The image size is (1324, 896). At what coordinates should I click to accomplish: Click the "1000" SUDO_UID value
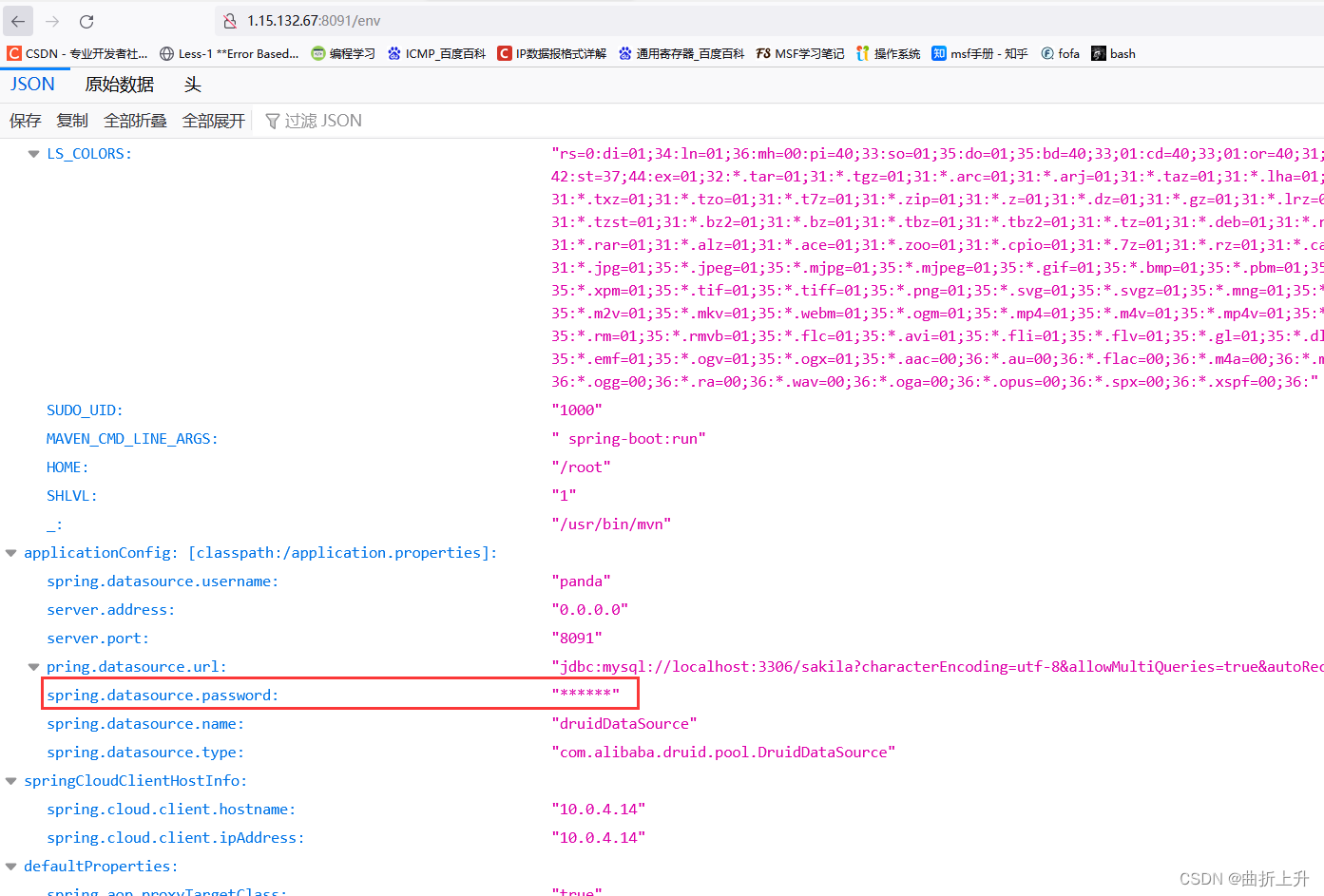click(577, 410)
